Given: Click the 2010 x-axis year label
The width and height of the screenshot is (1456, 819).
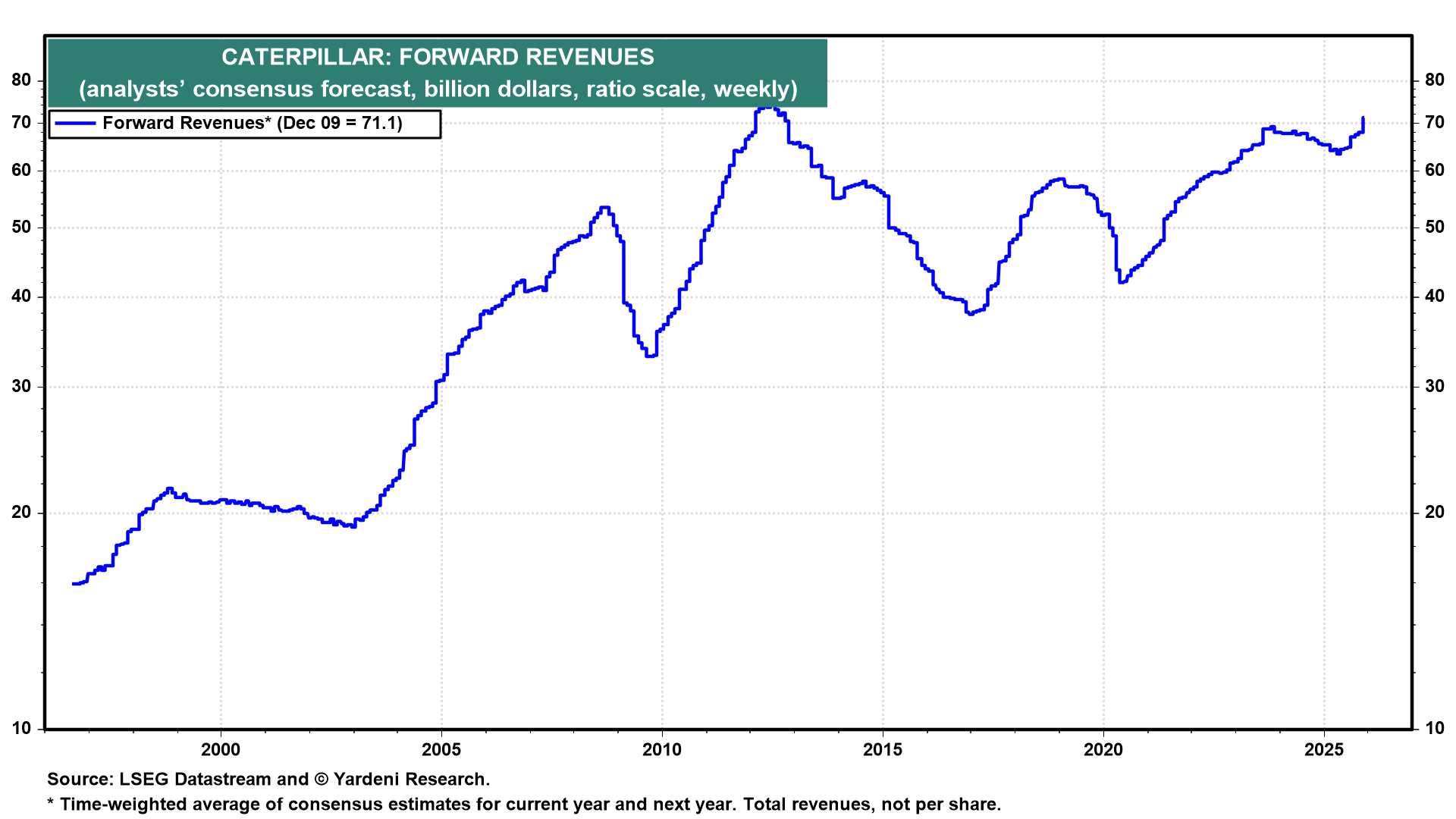Looking at the screenshot, I should pyautogui.click(x=662, y=750).
